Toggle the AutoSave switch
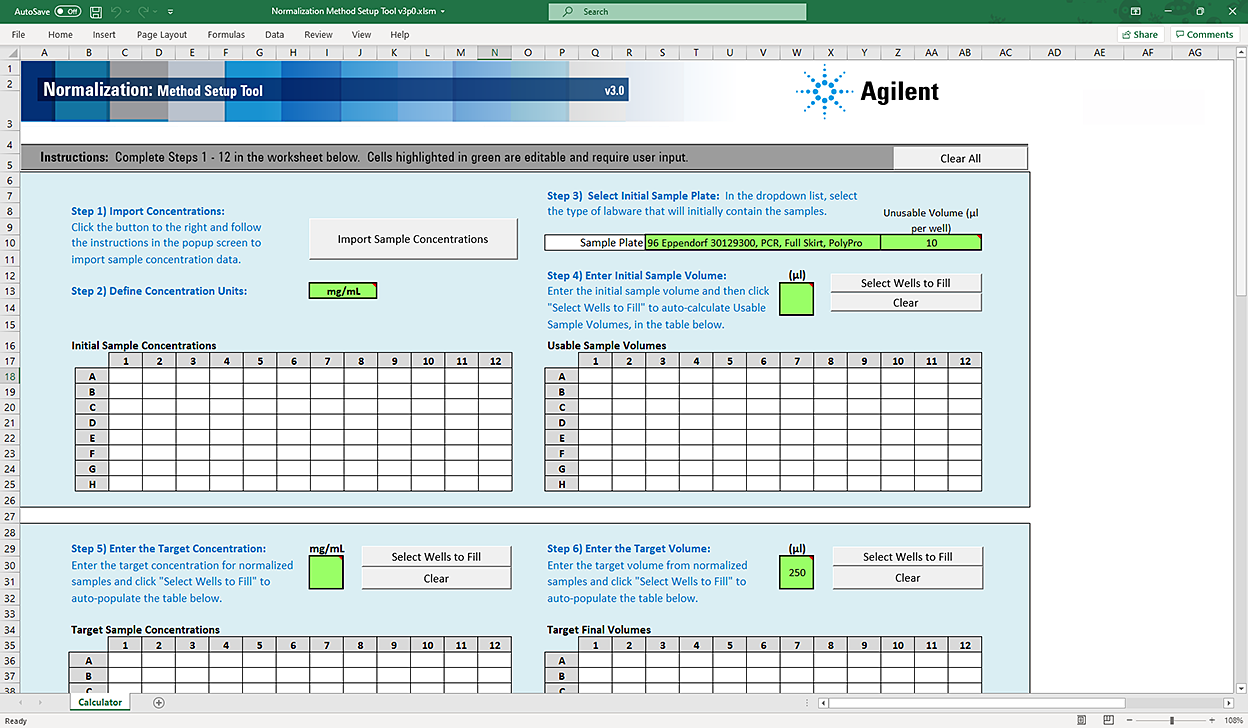The width and height of the screenshot is (1248, 728). [x=68, y=11]
